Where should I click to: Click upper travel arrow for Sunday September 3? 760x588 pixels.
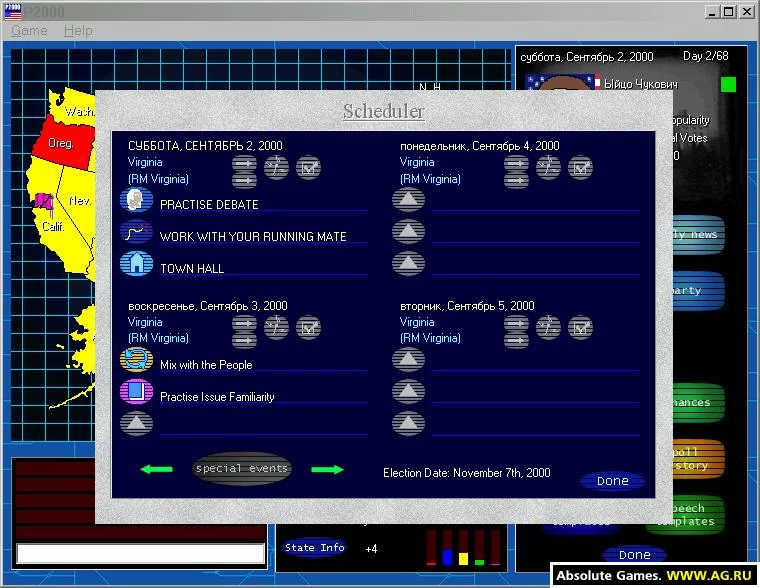tap(244, 322)
